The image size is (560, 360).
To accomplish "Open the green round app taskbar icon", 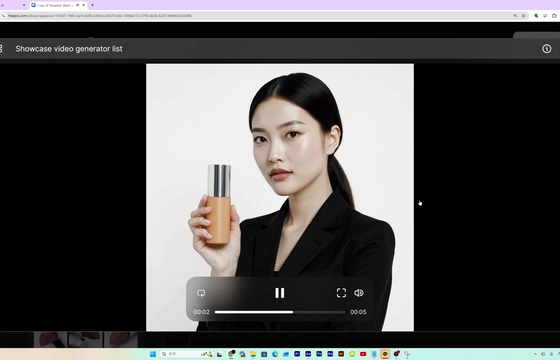I will pyautogui.click(x=352, y=354).
